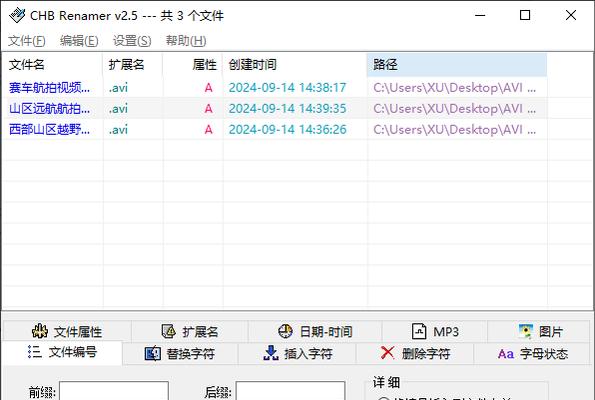Click the 前缀 input field

(114, 391)
